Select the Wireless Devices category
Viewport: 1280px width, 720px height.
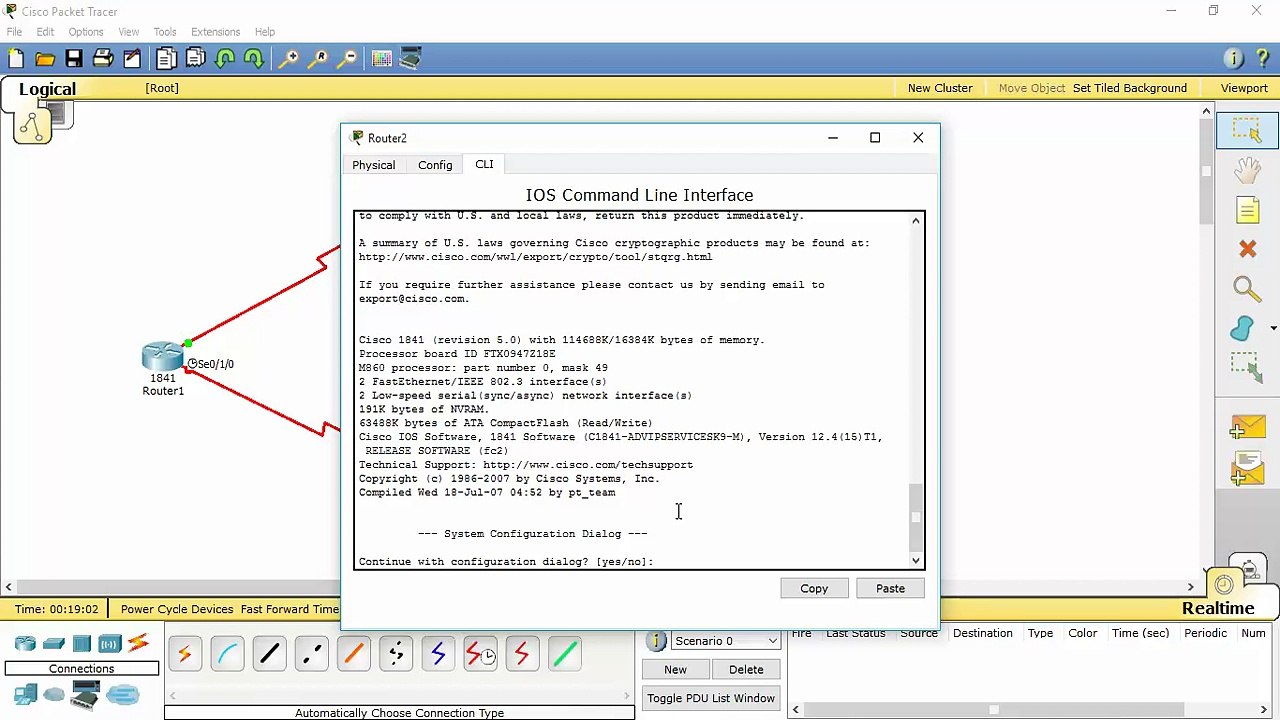click(x=110, y=643)
